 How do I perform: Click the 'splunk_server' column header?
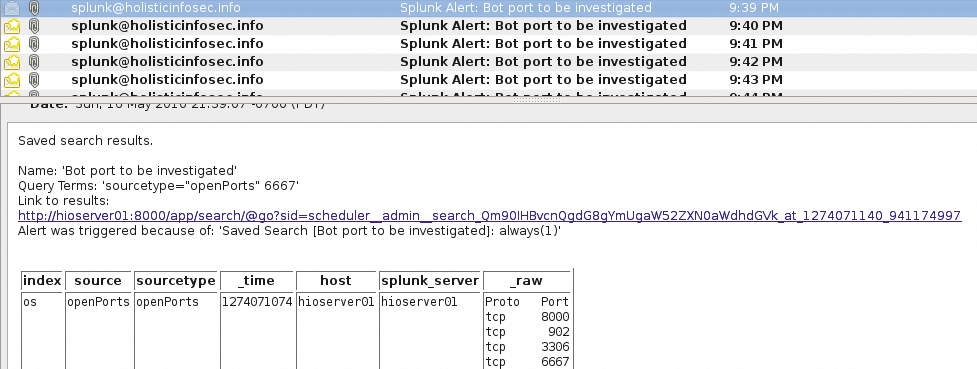pos(429,281)
